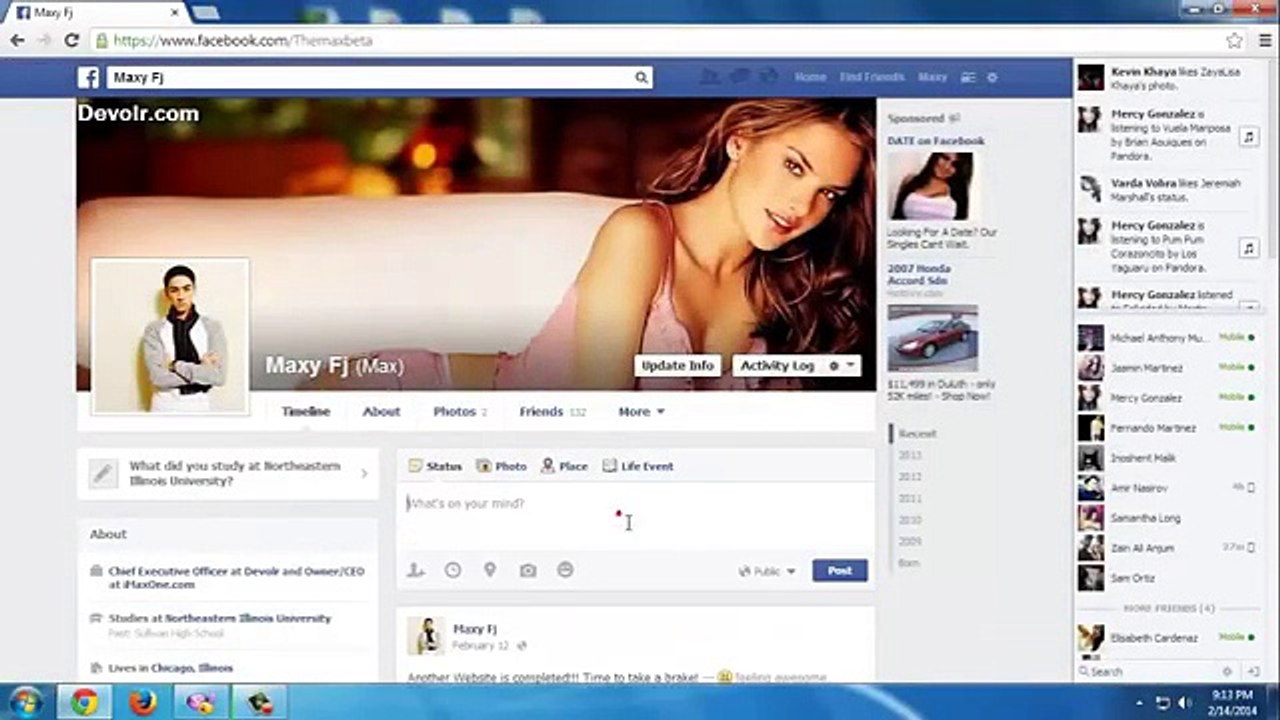Screen dimensions: 1280x720
Task: Open the DATE on Facebook ad link
Action: coord(936,141)
